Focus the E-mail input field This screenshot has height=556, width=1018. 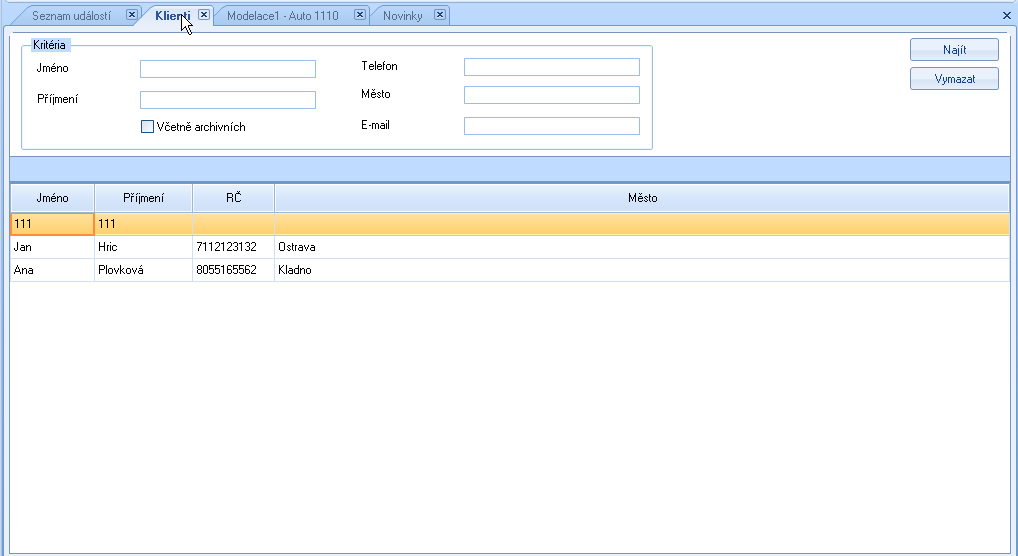(552, 126)
